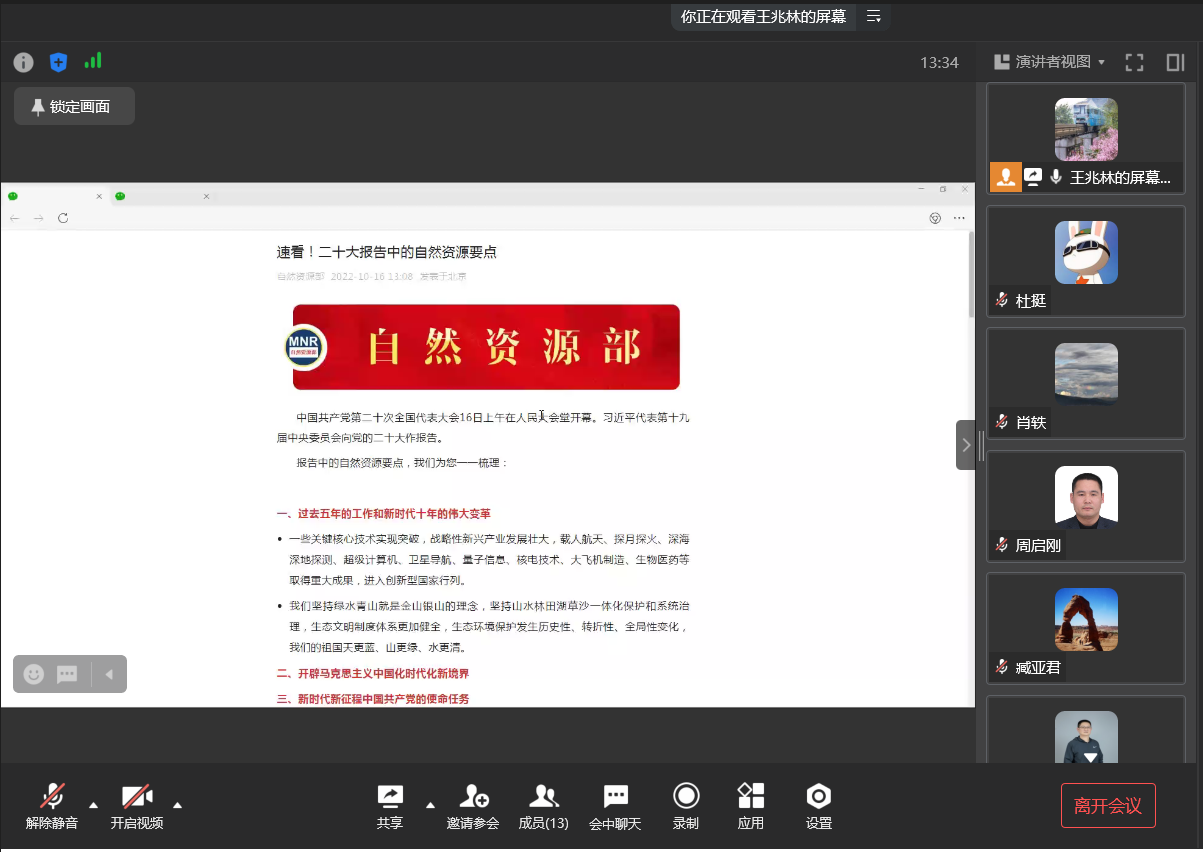
Task: Collapse the participant video strip chevron
Action: coord(965,445)
